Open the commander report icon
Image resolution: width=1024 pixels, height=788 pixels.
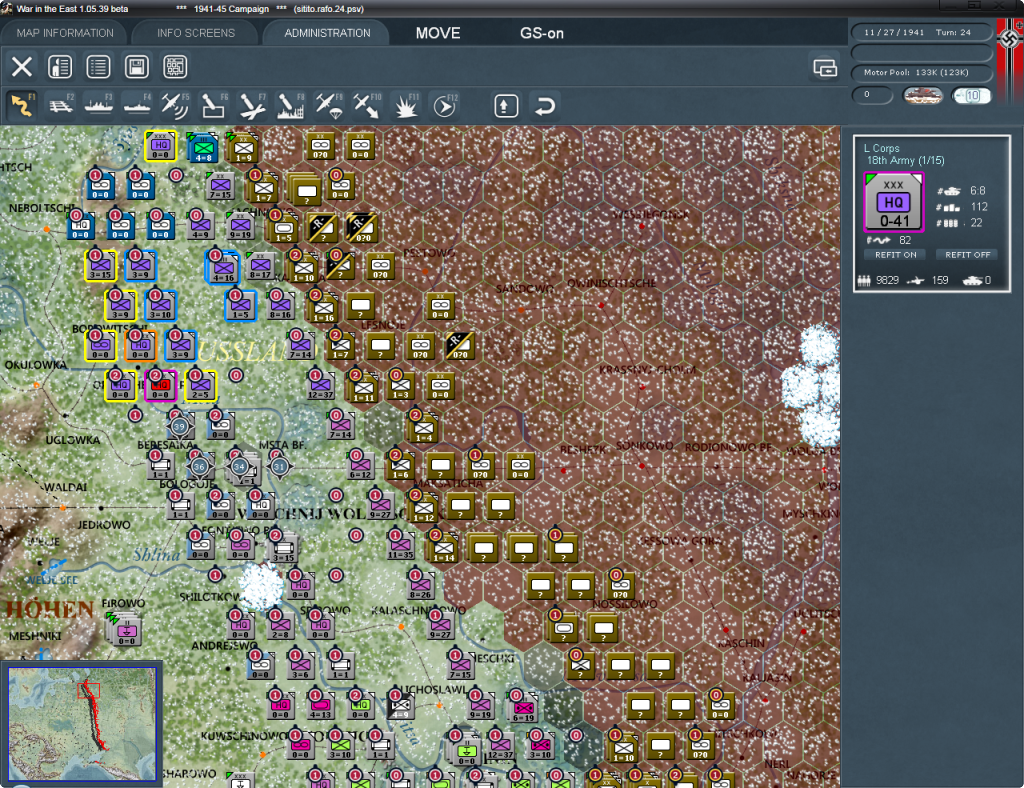tap(60, 67)
